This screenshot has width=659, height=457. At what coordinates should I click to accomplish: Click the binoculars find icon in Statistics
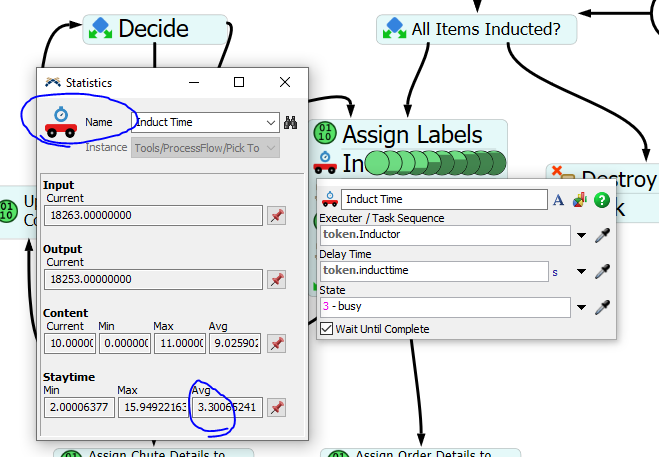click(x=293, y=122)
